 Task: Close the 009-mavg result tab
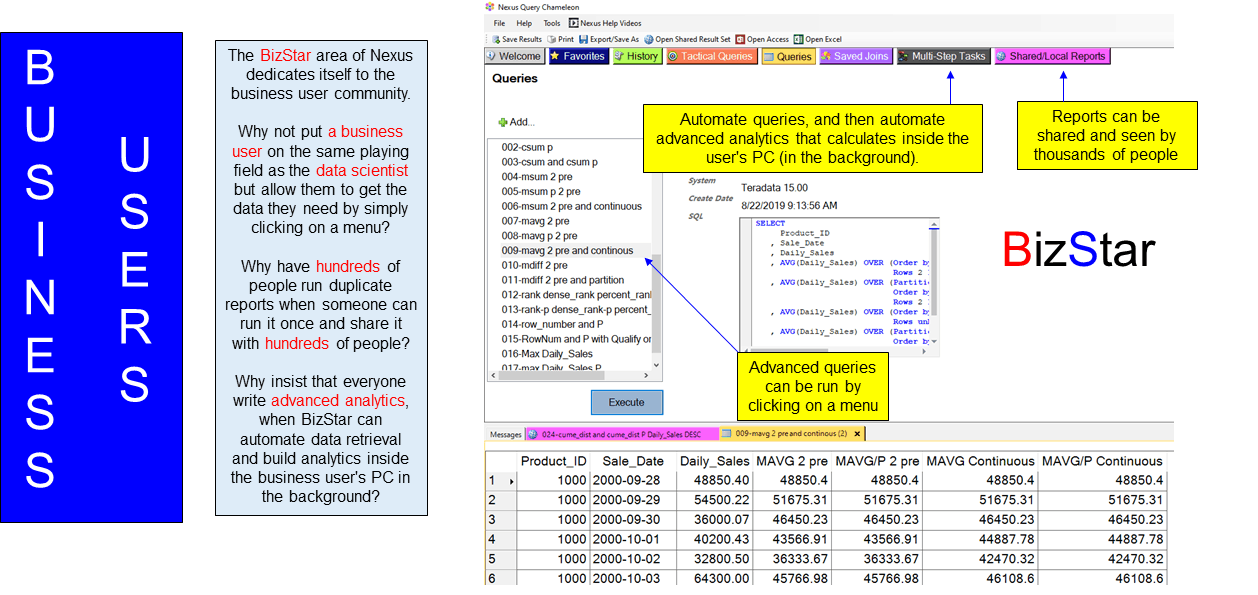[x=857, y=434]
